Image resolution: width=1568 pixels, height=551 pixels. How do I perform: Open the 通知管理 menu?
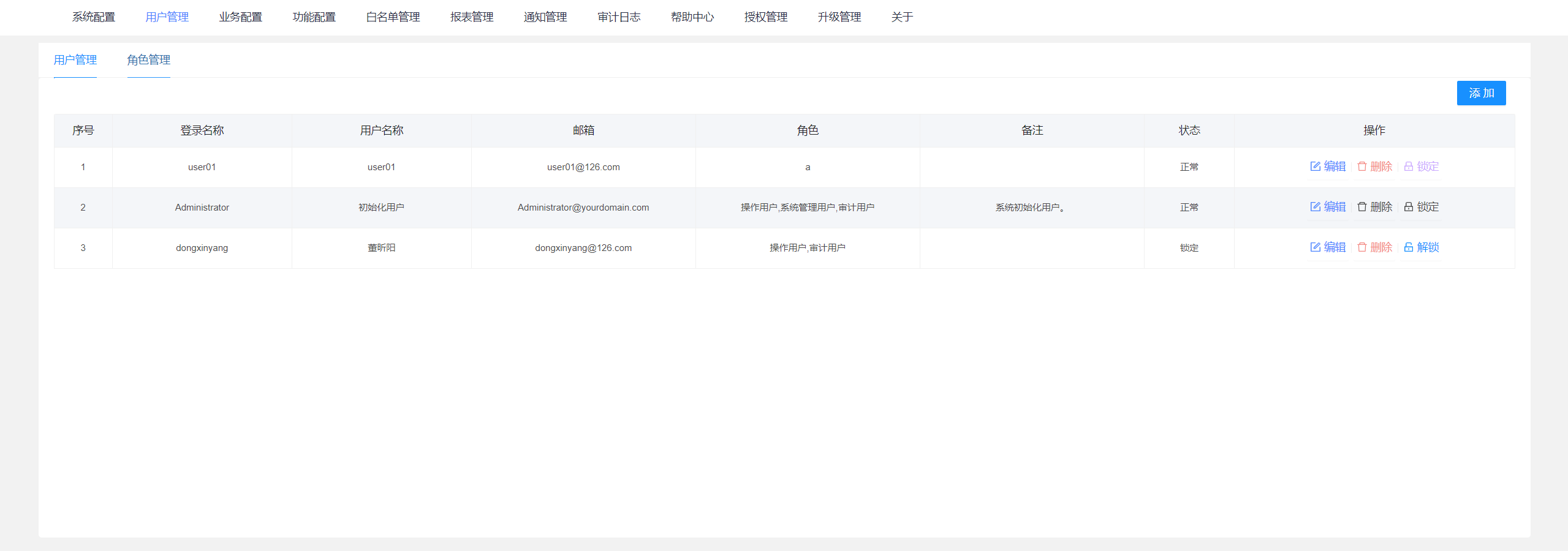pyautogui.click(x=545, y=17)
